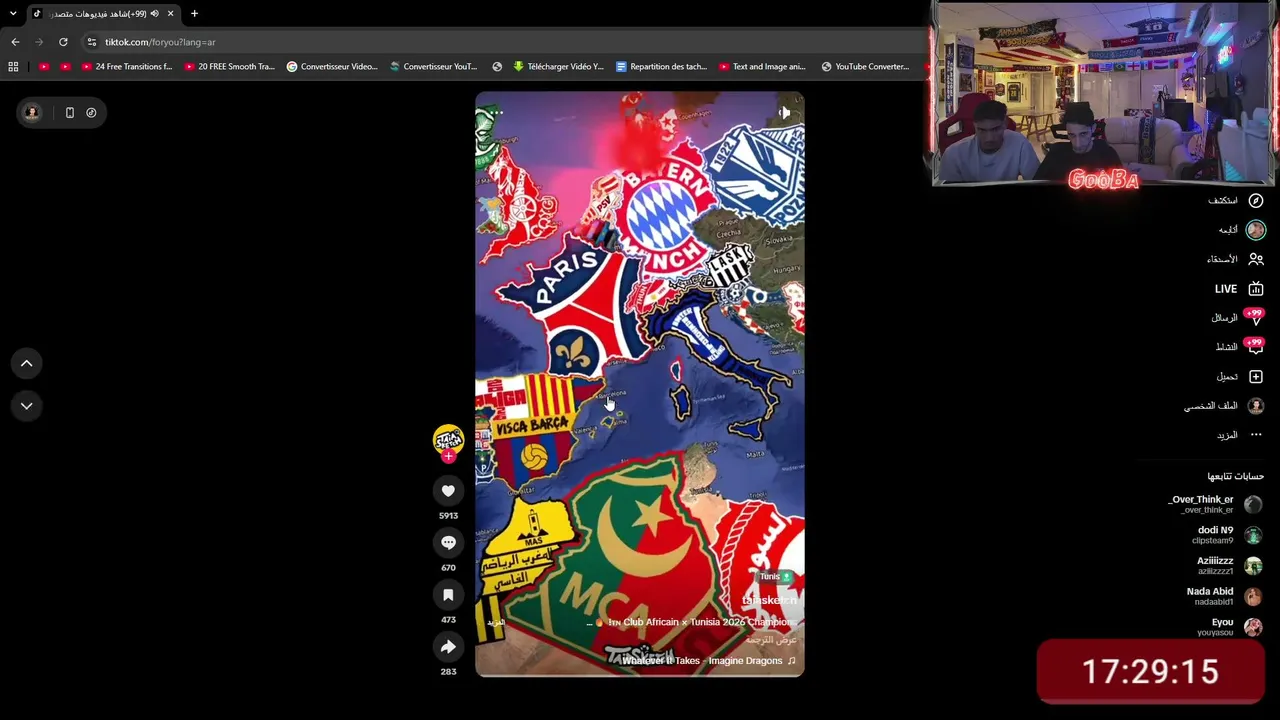The height and width of the screenshot is (720, 1280).
Task: Click the Tunis location tag on video
Action: click(x=775, y=577)
